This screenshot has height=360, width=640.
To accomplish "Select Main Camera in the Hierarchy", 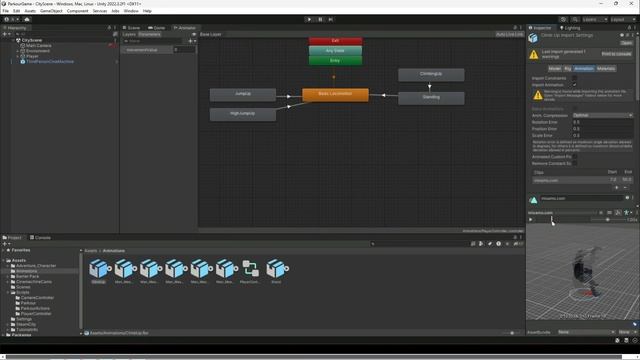I will click(38, 46).
